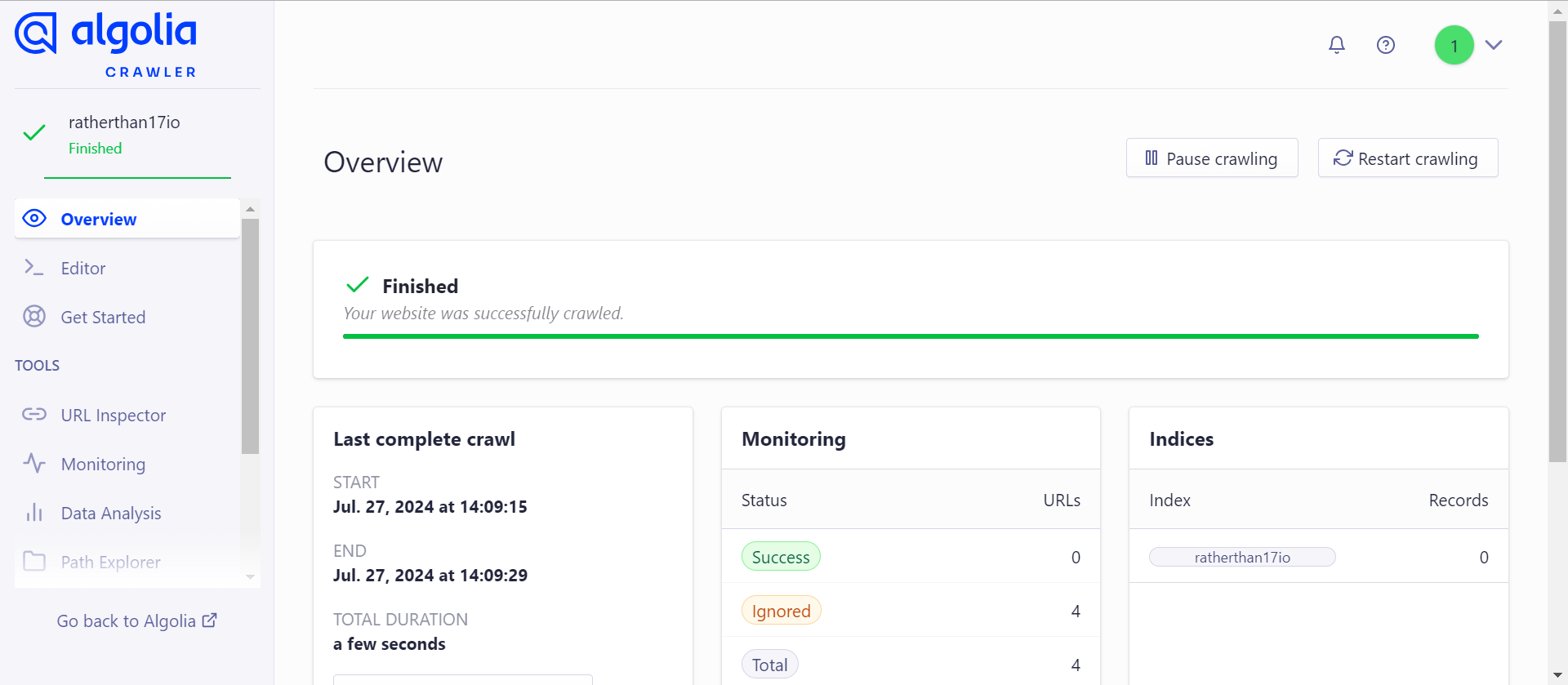
Task: Click the Ignored URLs count 4
Action: pyautogui.click(x=1076, y=611)
